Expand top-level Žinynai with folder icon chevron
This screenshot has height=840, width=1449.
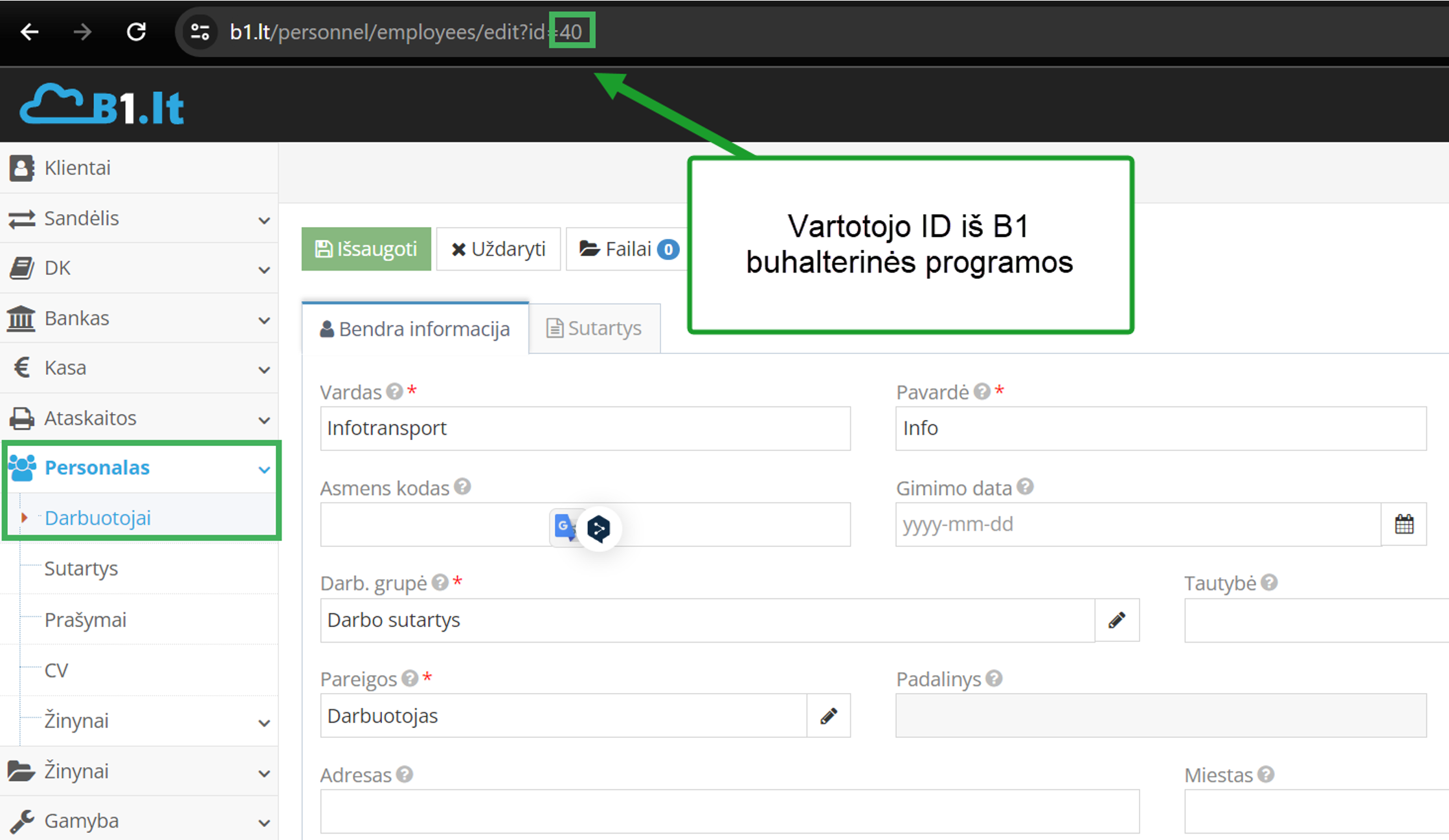(264, 773)
